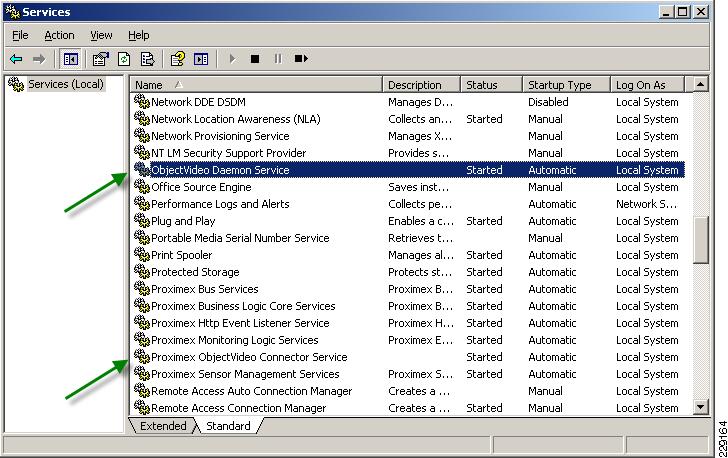Click the gear icon beside Remote Access Connection Manager

[x=142, y=407]
